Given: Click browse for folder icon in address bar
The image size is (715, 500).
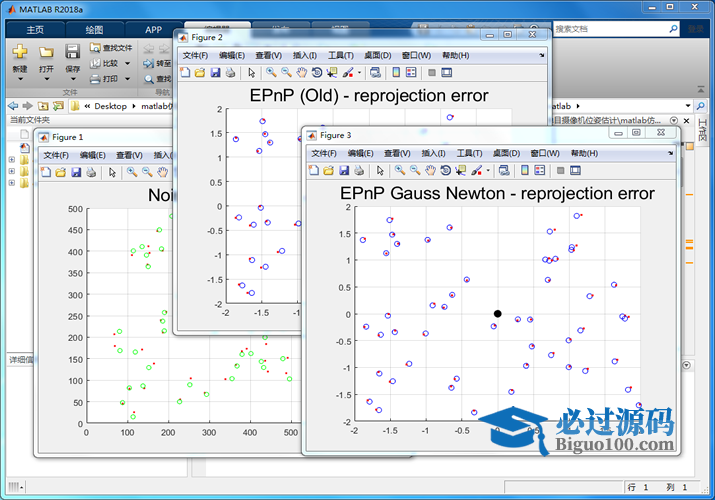Looking at the screenshot, I should (x=58, y=106).
